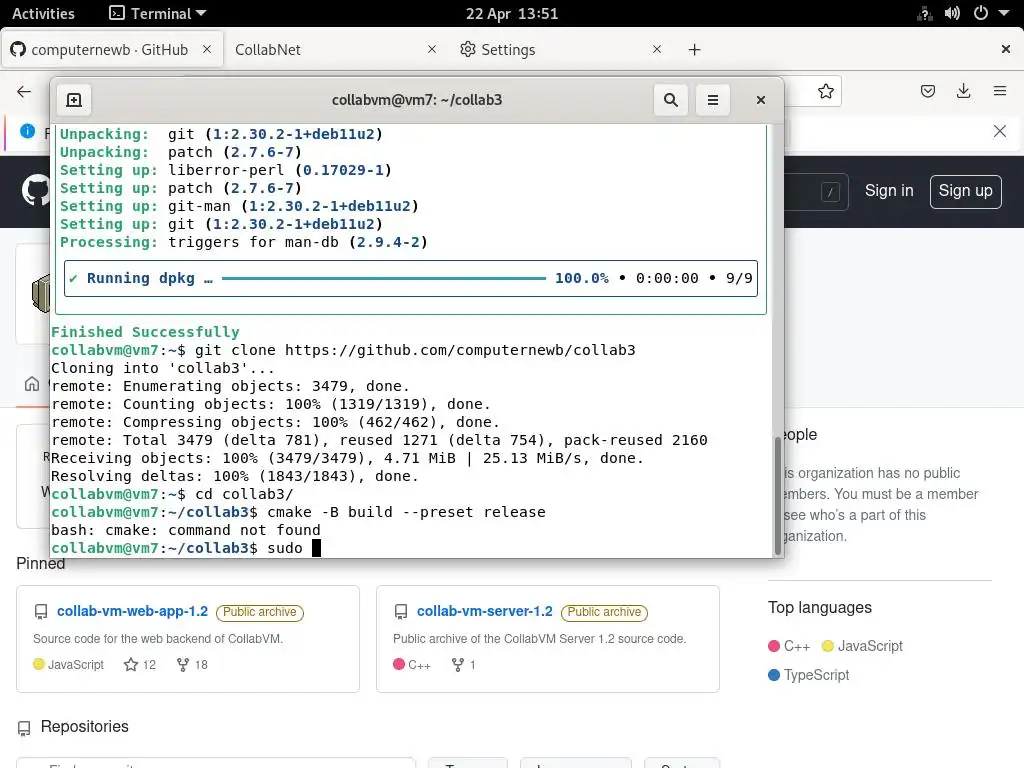Click the Public archive badge on collab-vm-web-app-1.2
1024x768 pixels.
click(x=260, y=612)
